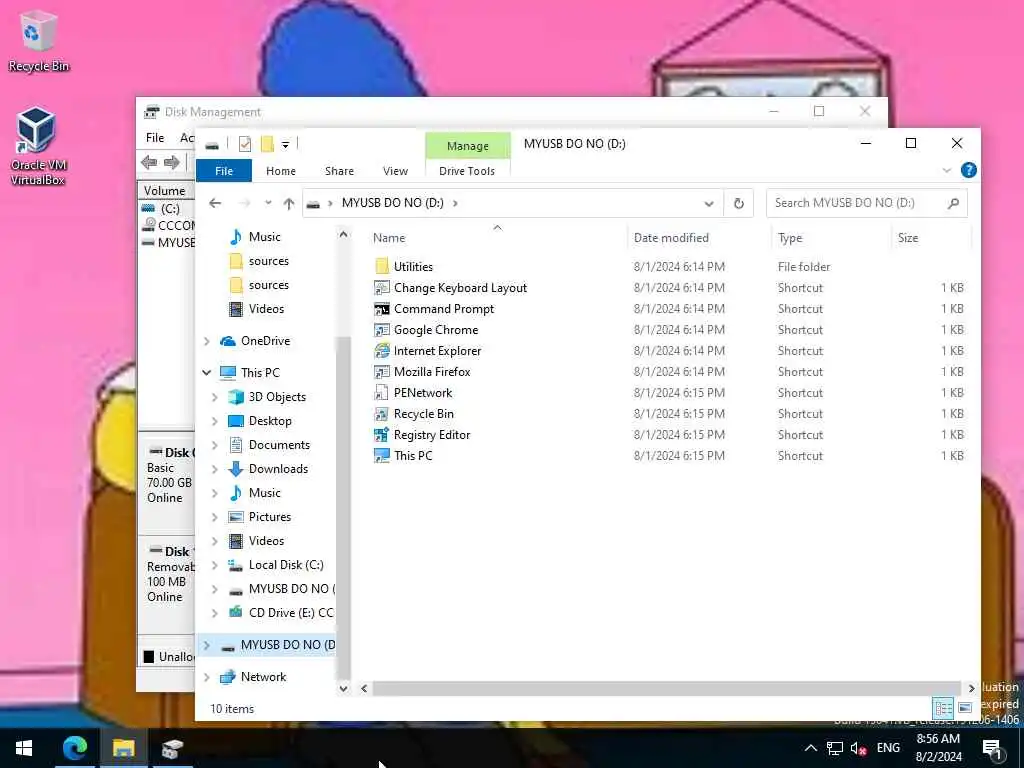Open File Explorer from the taskbar
The width and height of the screenshot is (1024, 768).
(x=123, y=748)
